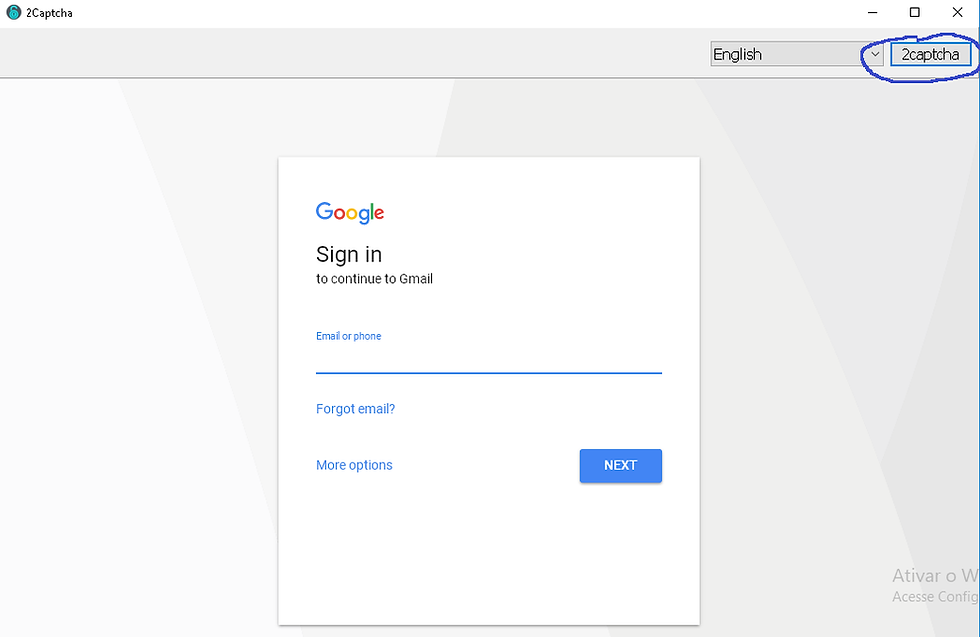Minimize the 2Captcha window

(872, 13)
